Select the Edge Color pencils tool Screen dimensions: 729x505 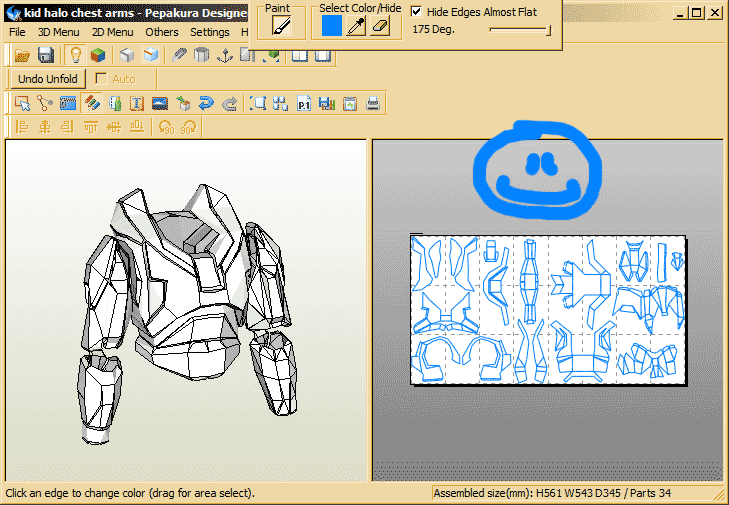coord(92,103)
